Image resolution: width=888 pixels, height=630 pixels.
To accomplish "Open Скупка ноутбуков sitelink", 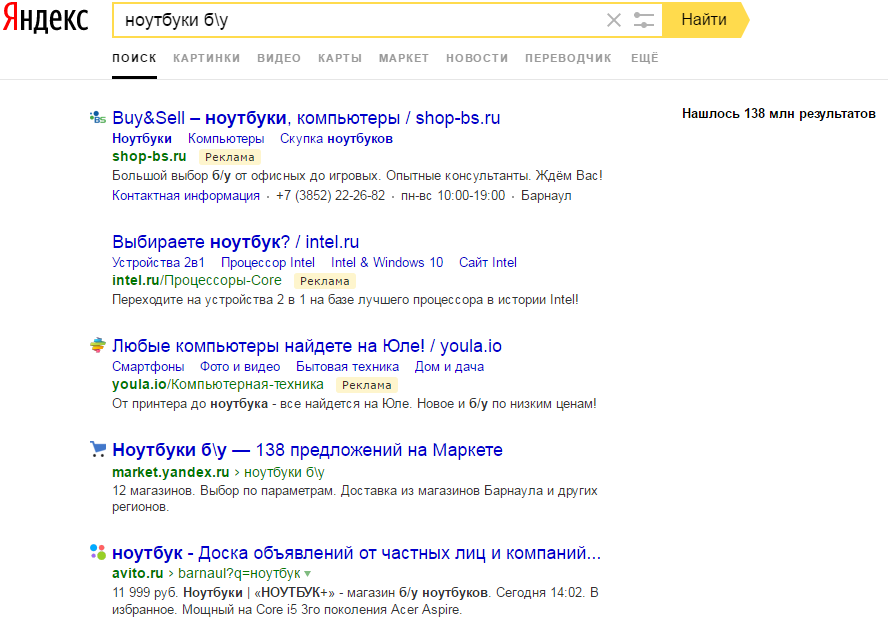I will [x=336, y=139].
